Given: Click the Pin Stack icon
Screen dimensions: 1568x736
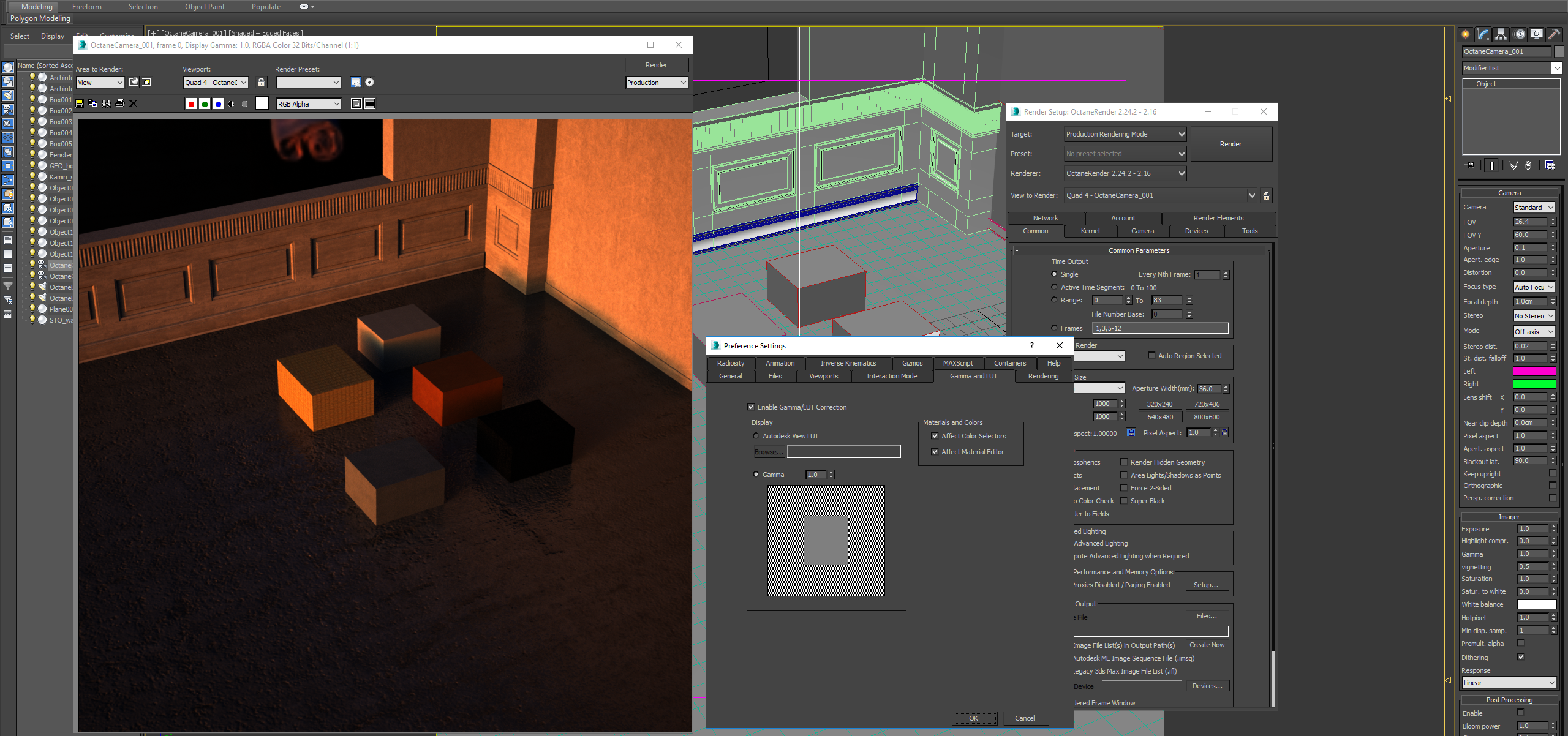Looking at the screenshot, I should (1470, 165).
